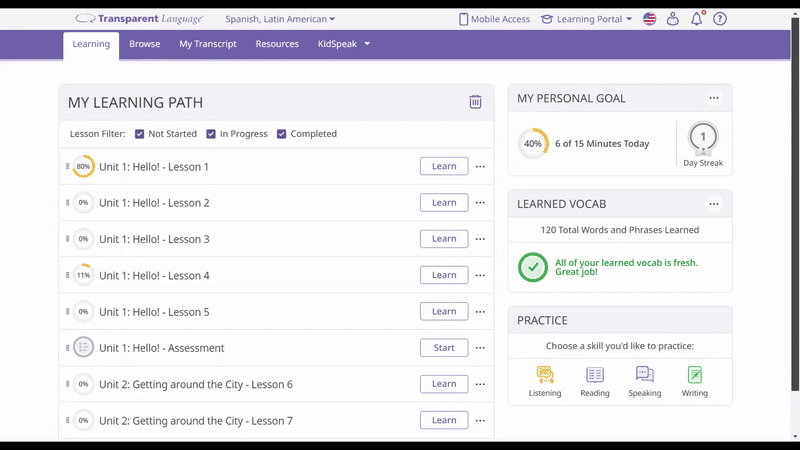Expand the Learning Portal dropdown
Viewport: 800px width, 450px height.
pos(587,19)
